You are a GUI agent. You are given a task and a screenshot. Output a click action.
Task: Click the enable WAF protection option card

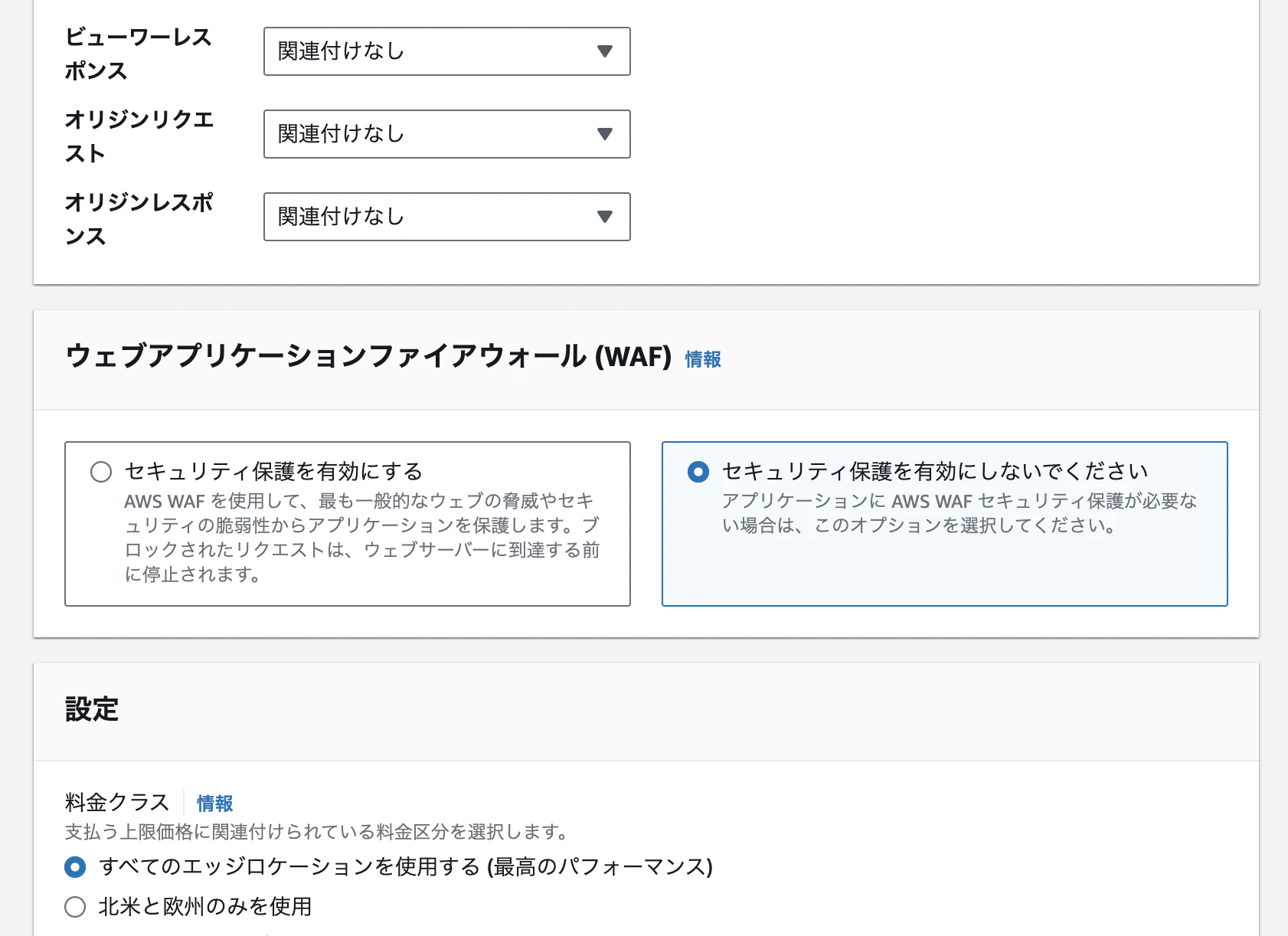[x=347, y=524]
